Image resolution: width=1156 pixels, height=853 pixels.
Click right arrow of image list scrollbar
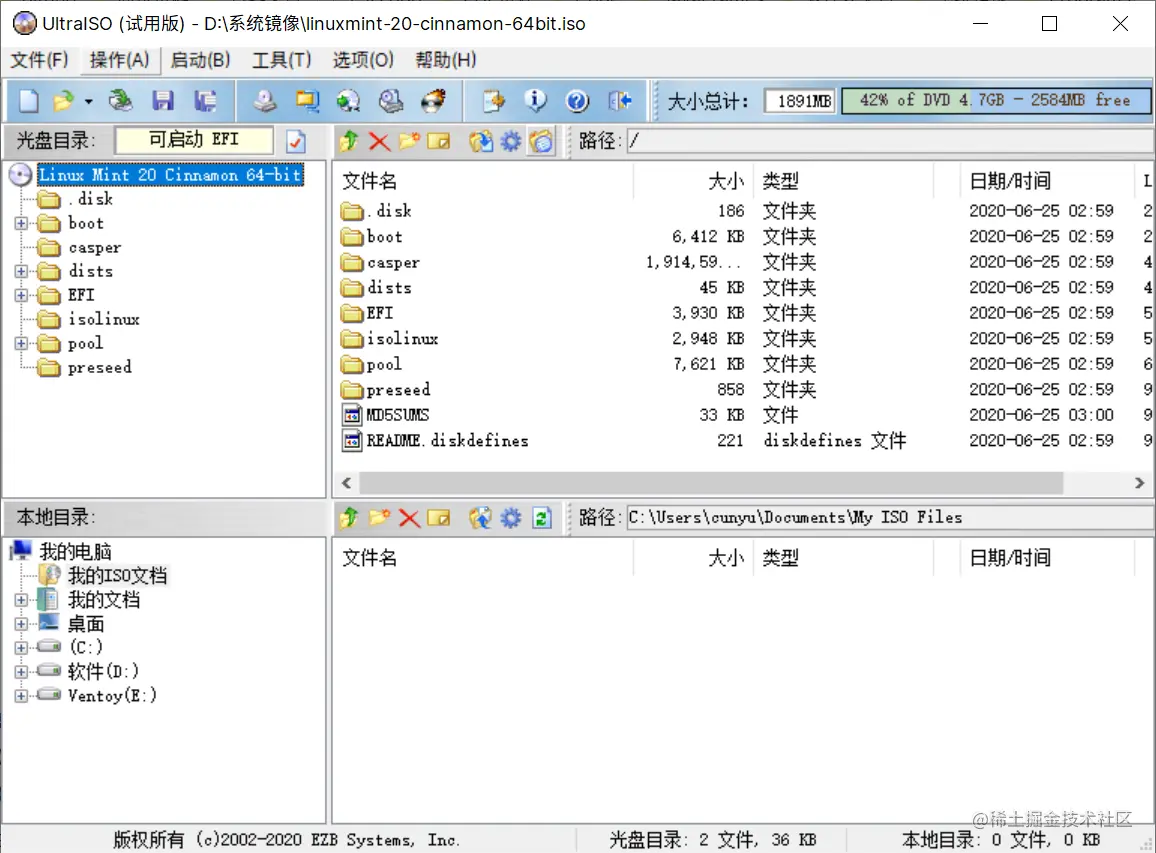1139,483
